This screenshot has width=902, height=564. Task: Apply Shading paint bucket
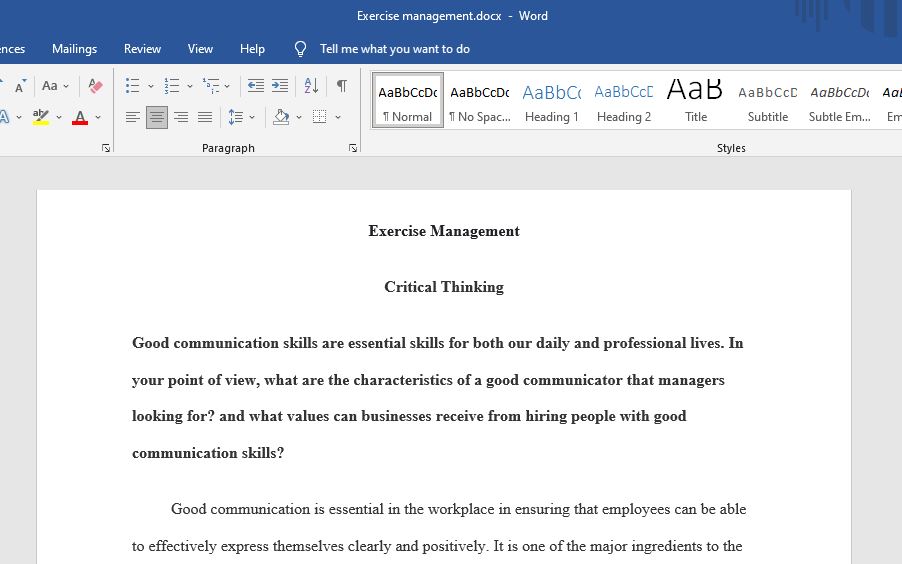pyautogui.click(x=281, y=117)
